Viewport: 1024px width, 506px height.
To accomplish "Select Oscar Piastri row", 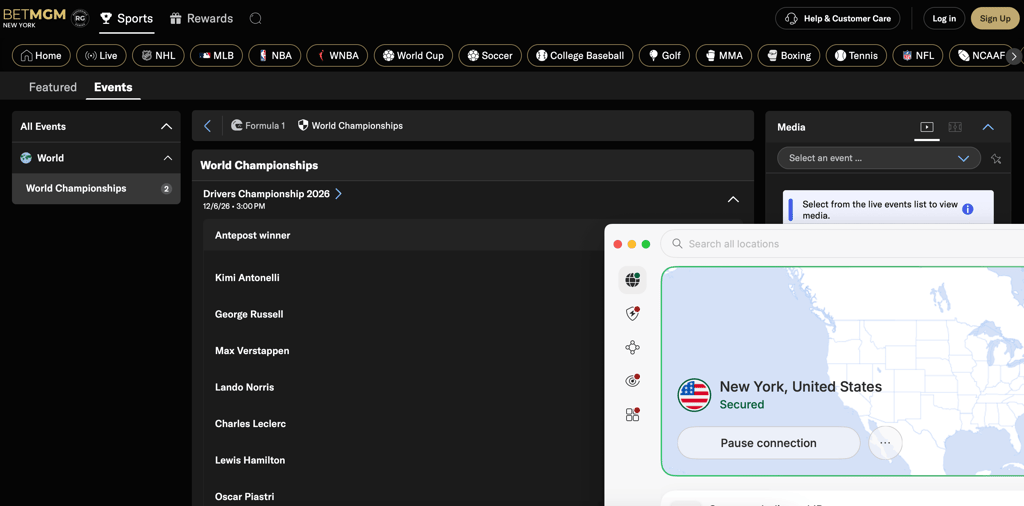I will 404,497.
